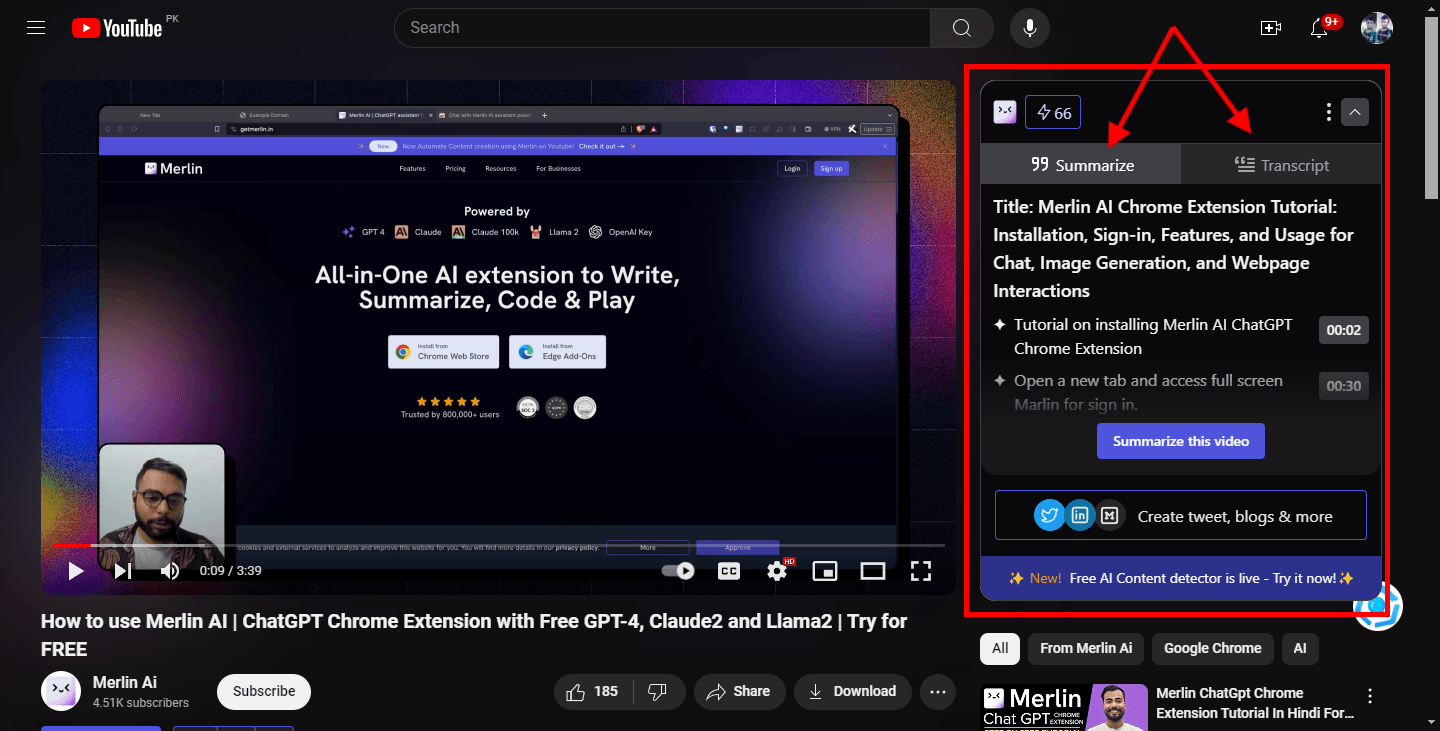Enable the miniplayer

(825, 571)
